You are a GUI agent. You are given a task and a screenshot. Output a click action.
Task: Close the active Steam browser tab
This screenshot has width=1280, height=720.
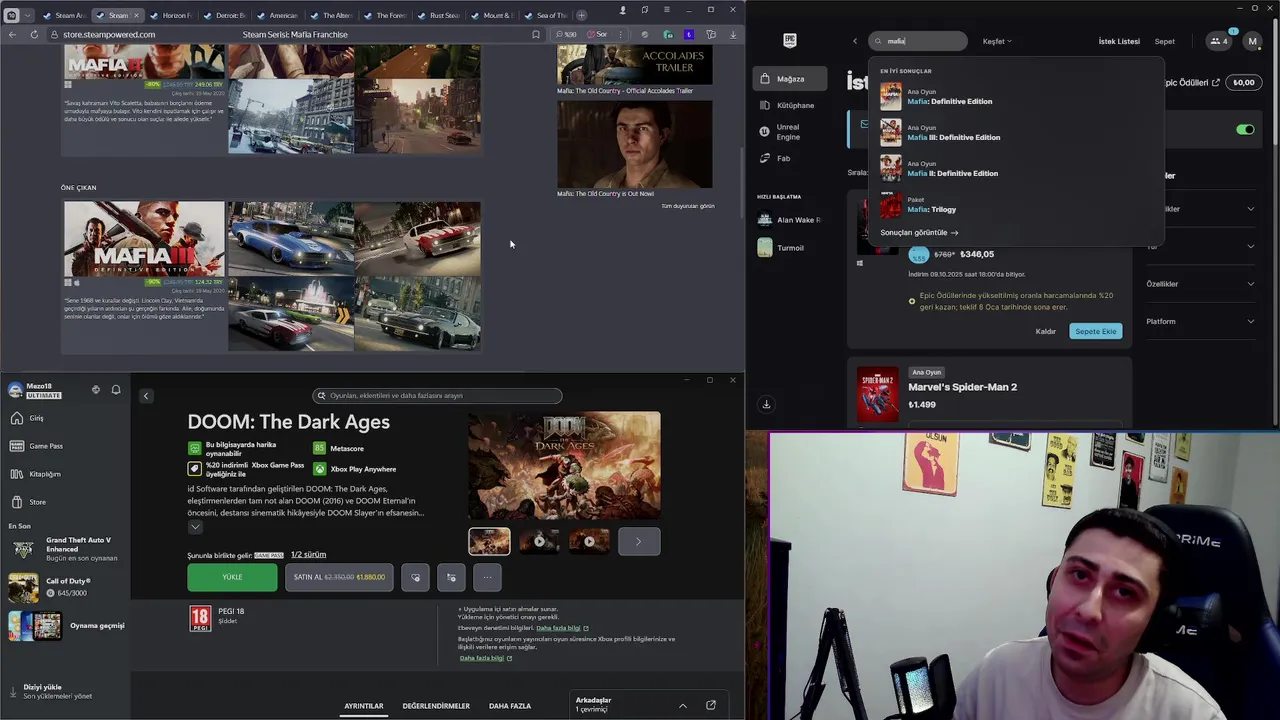coord(136,15)
